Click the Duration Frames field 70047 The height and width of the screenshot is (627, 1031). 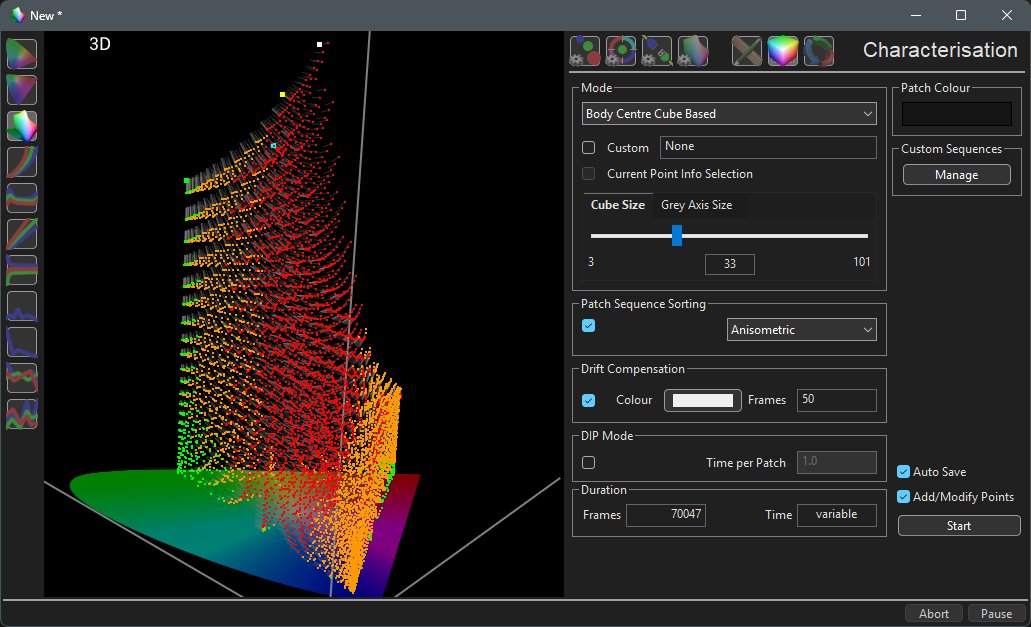pos(666,515)
